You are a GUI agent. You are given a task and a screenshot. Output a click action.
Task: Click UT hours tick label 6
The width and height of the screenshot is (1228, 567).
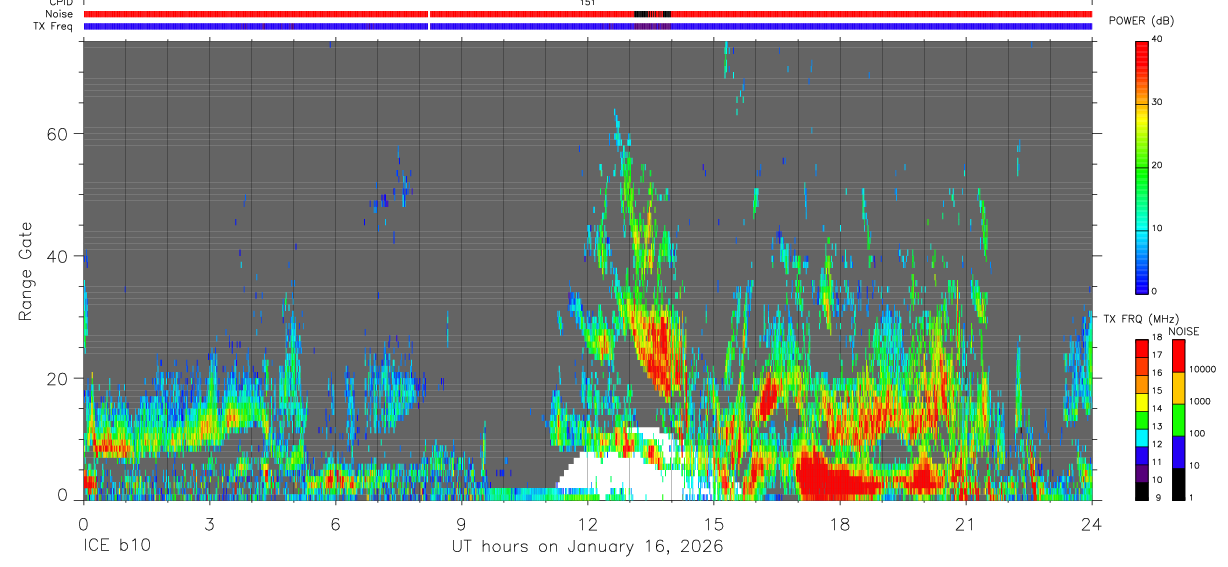pos(335,524)
